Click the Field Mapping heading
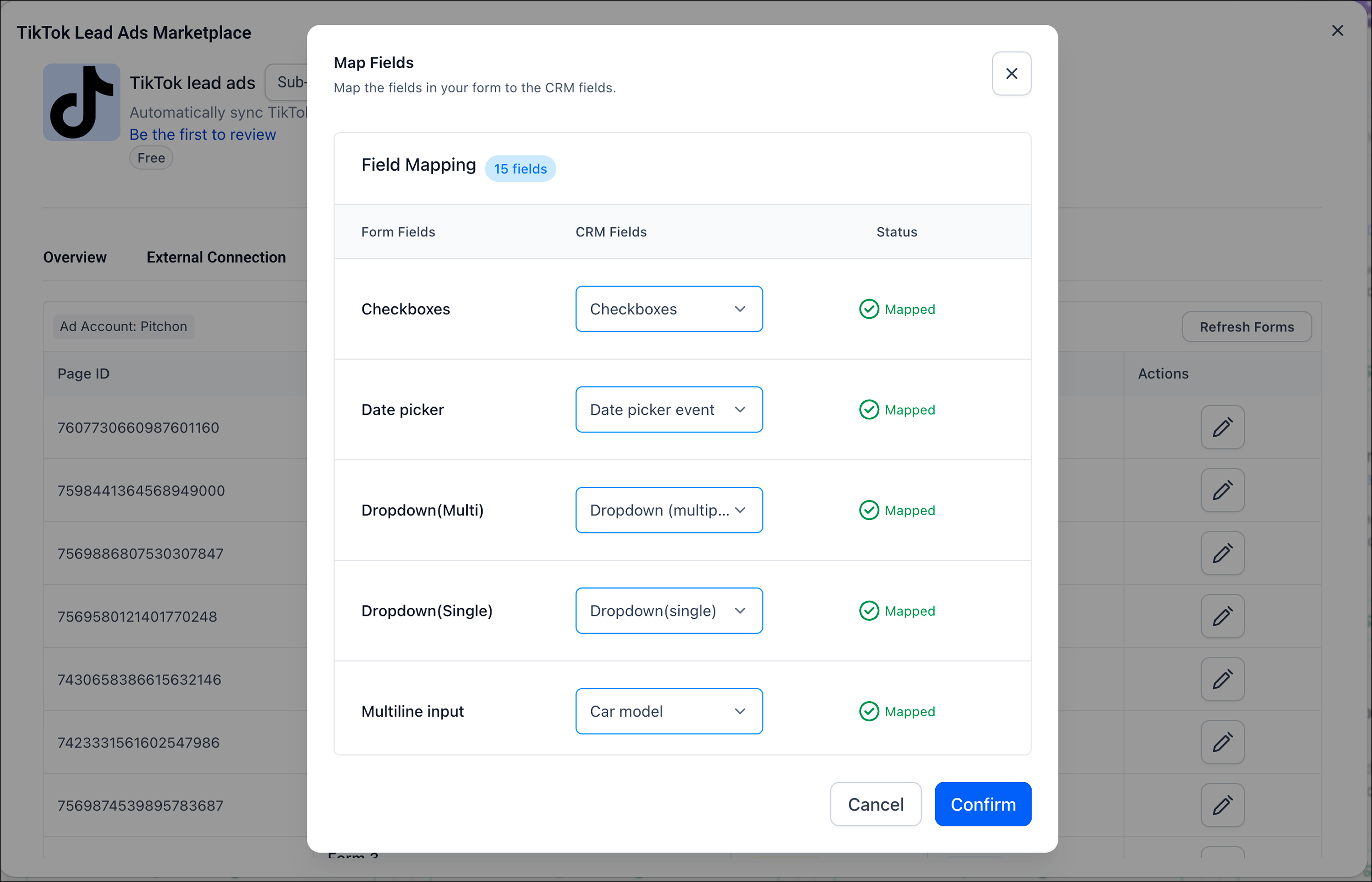 pos(418,165)
